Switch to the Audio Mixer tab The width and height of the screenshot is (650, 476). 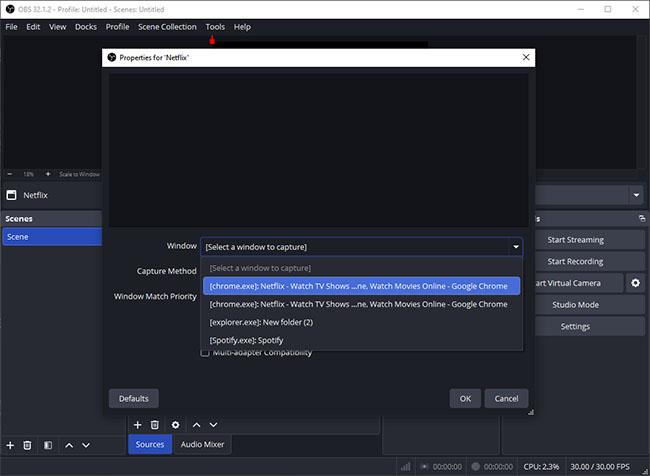coord(203,444)
